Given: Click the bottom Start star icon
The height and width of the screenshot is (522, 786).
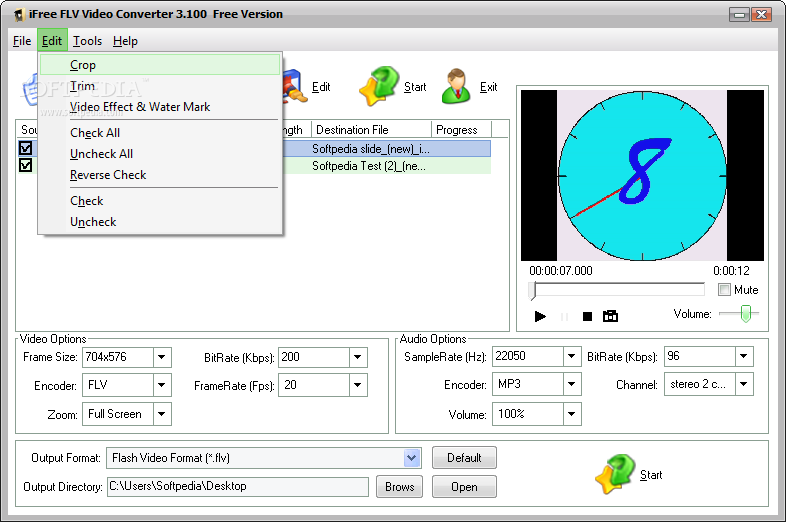Looking at the screenshot, I should point(616,474).
